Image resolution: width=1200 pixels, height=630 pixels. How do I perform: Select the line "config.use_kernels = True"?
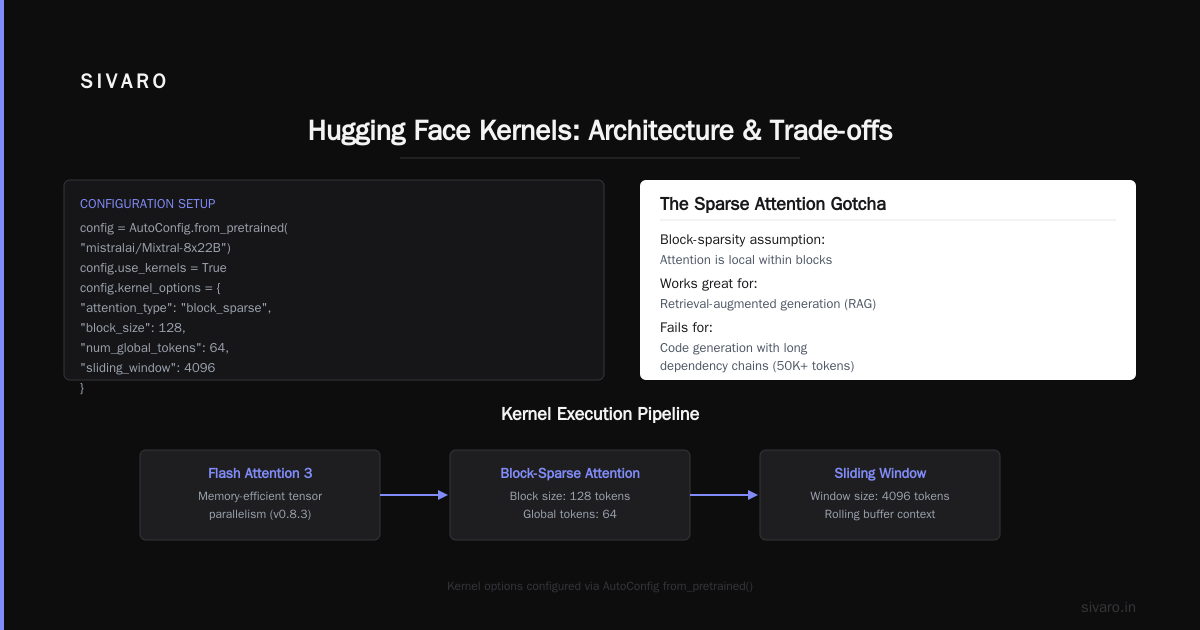153,268
